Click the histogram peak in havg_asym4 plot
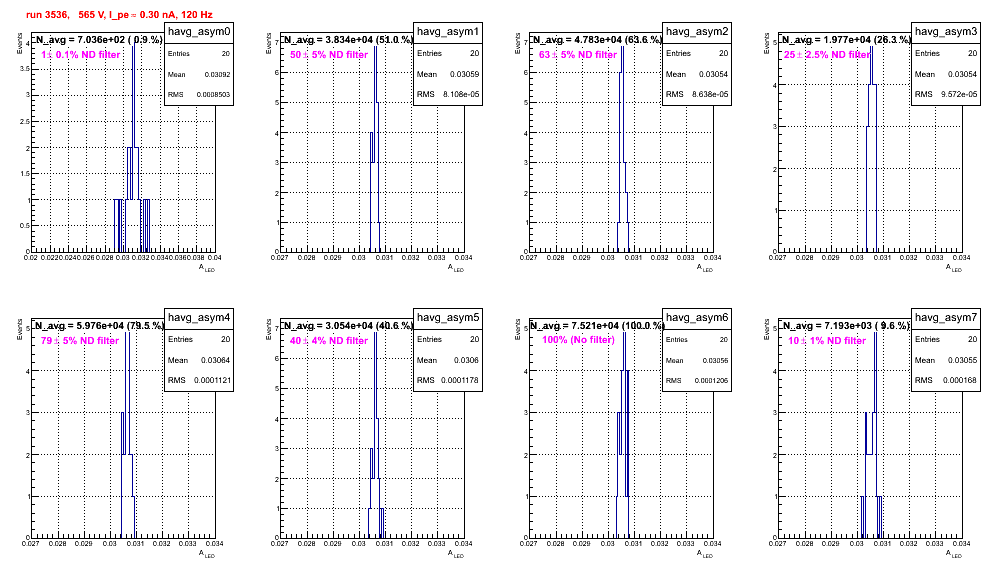This screenshot has height=572, width=996. [128, 331]
